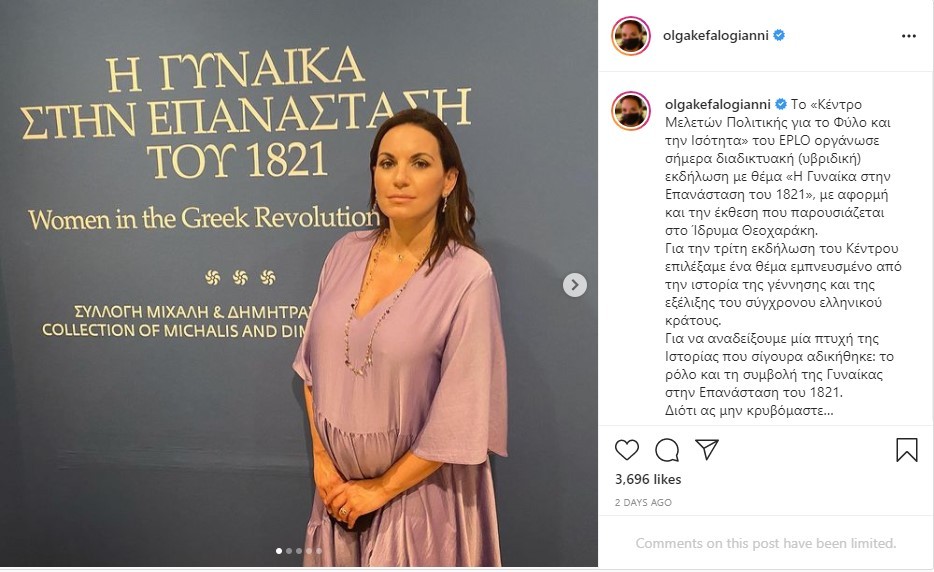Viewport: 934px width, 572px height.
Task: View the 3,696 likes list
Action: (x=648, y=479)
